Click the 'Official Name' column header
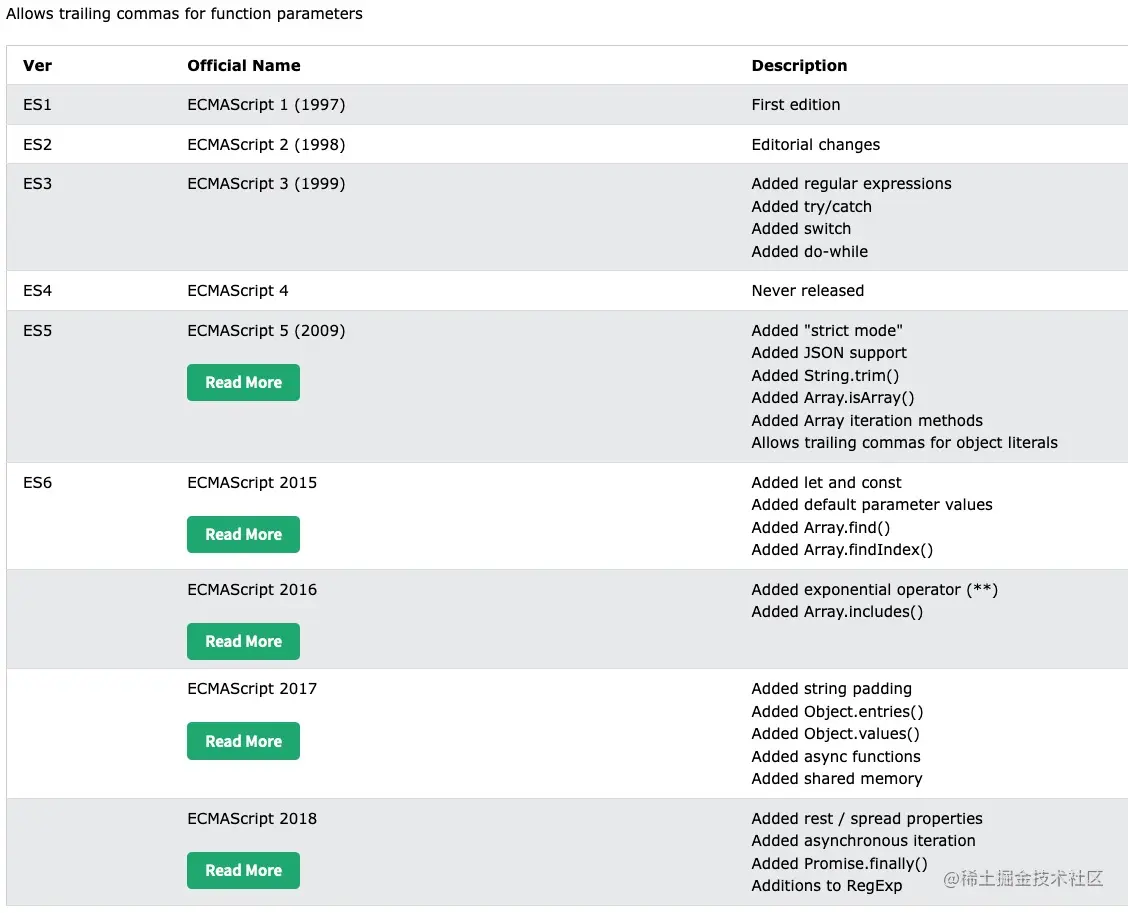Viewport: 1128px width, 913px height. click(244, 65)
